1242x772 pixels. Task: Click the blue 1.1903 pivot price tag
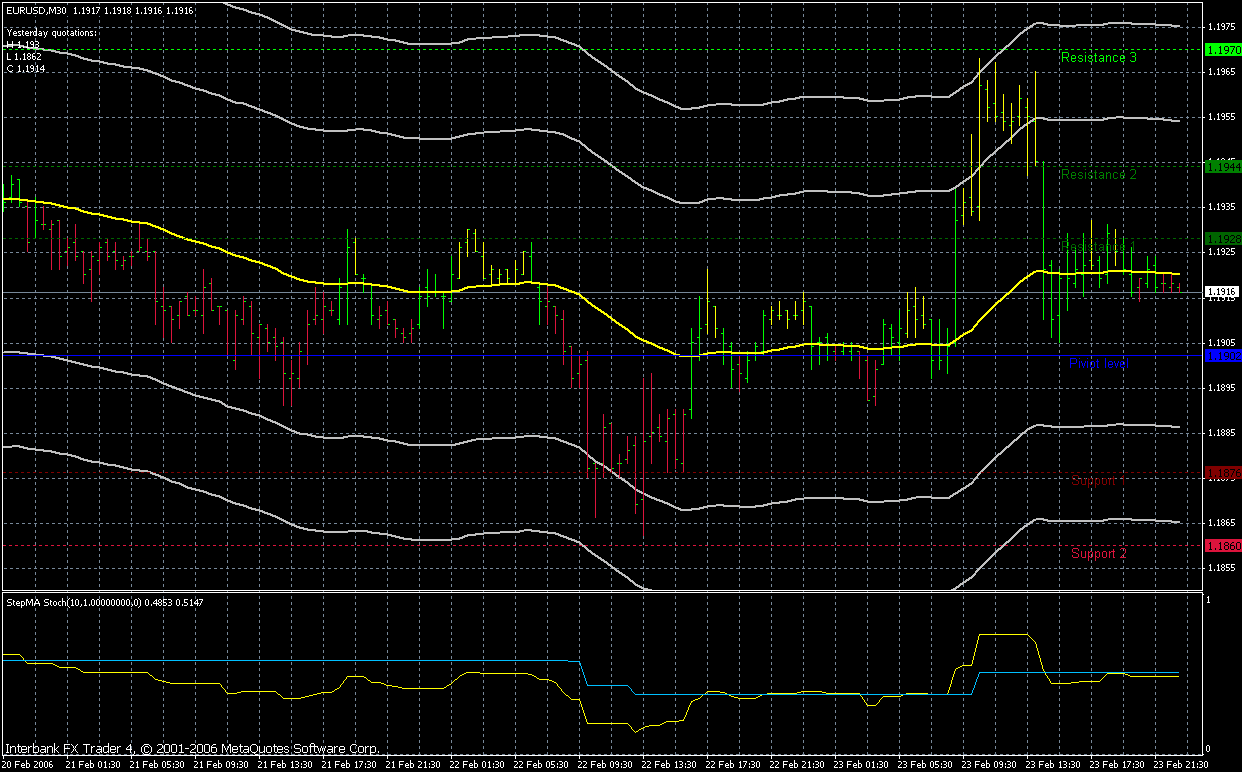pos(1223,355)
